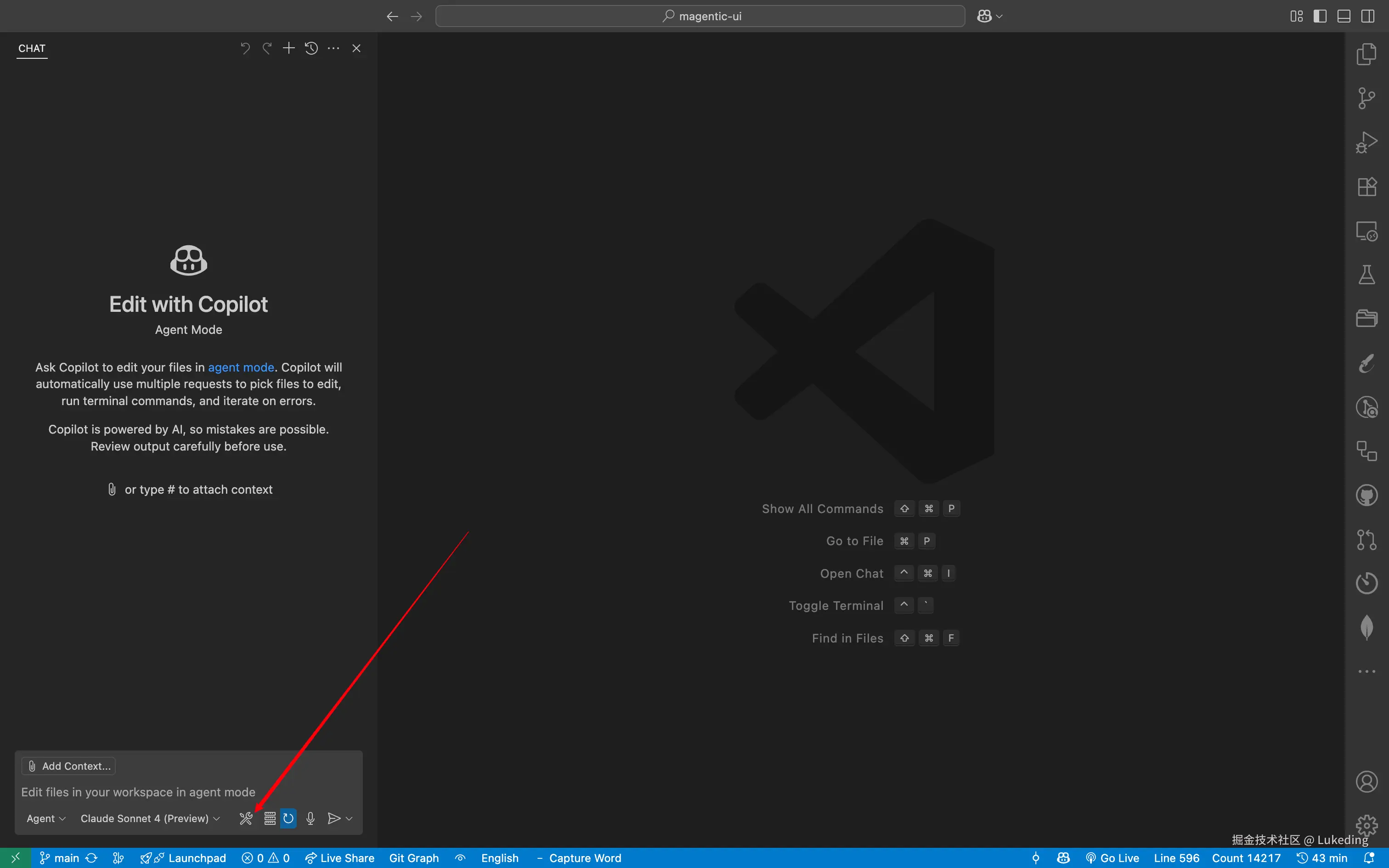
Task: Open errors and warnings count in status bar
Action: (266, 858)
